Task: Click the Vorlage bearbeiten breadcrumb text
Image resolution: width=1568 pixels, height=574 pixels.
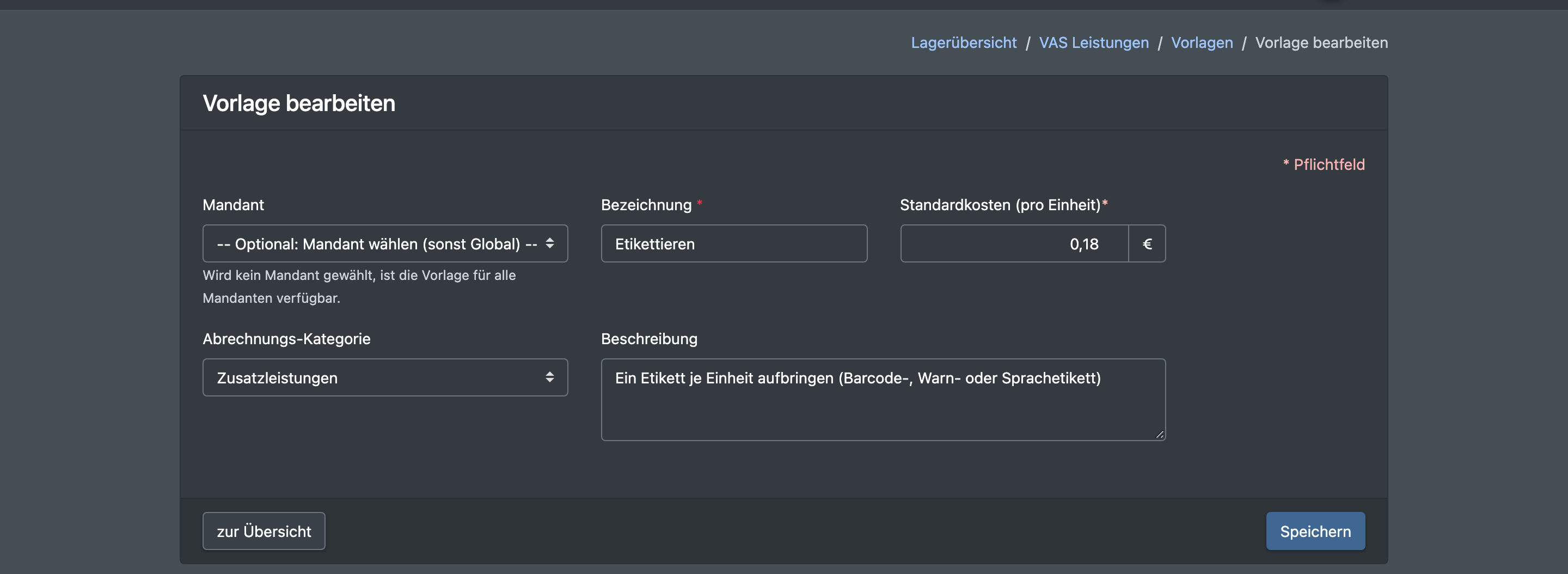Action: click(x=1321, y=42)
